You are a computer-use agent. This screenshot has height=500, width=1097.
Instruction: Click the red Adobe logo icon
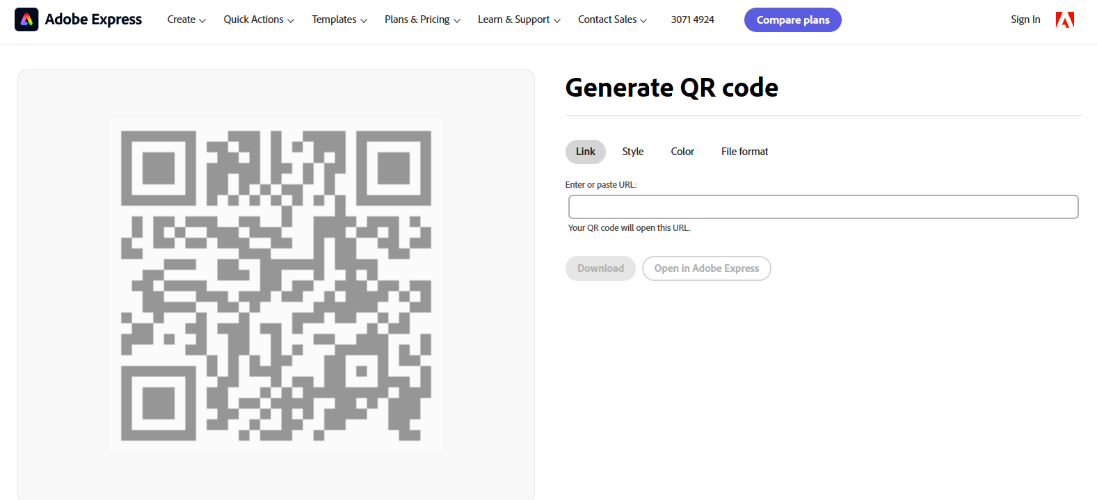pyautogui.click(x=1065, y=20)
